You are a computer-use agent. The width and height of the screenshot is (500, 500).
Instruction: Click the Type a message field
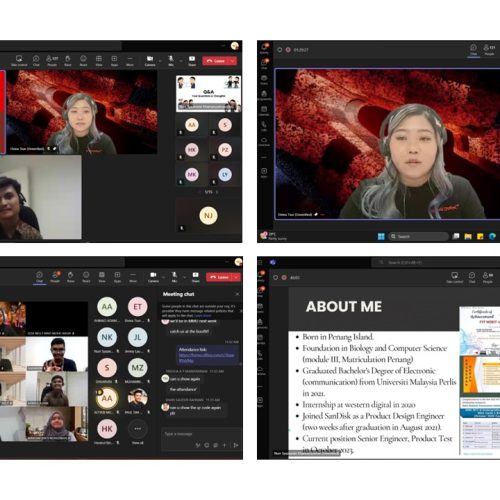pyautogui.click(x=201, y=434)
